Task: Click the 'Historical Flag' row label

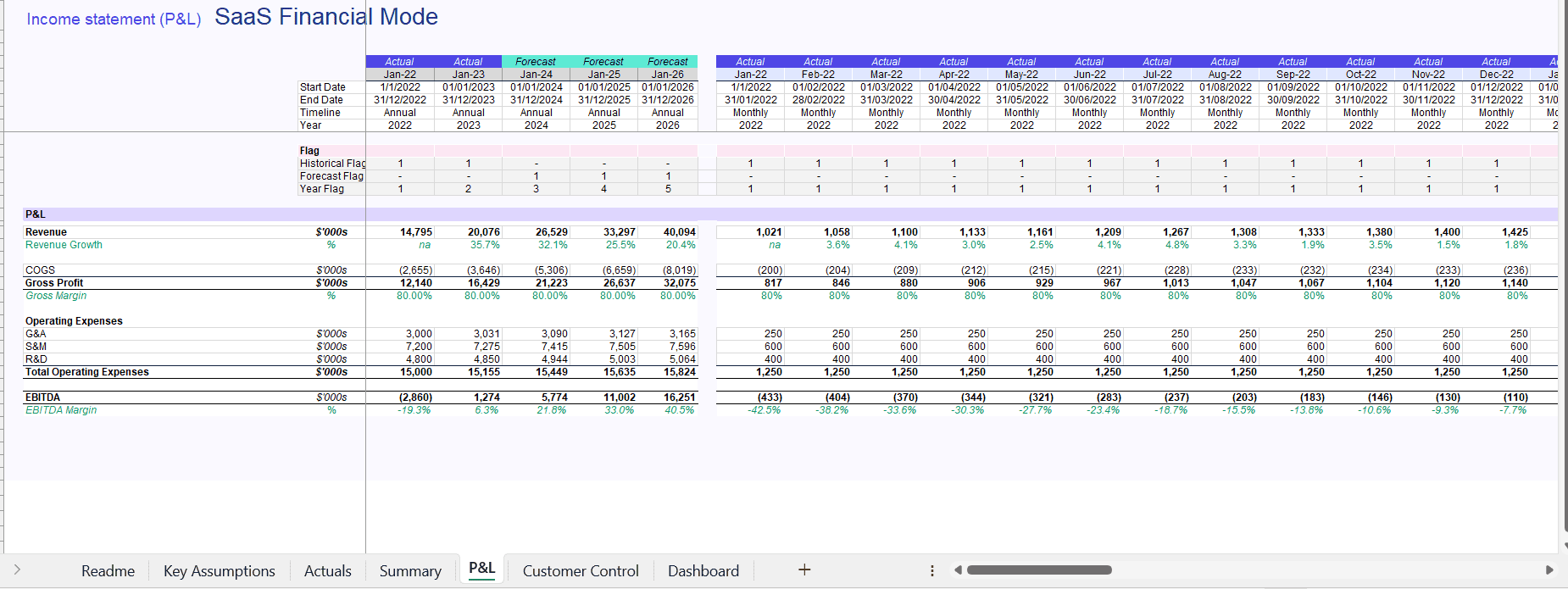Action: pyautogui.click(x=332, y=164)
